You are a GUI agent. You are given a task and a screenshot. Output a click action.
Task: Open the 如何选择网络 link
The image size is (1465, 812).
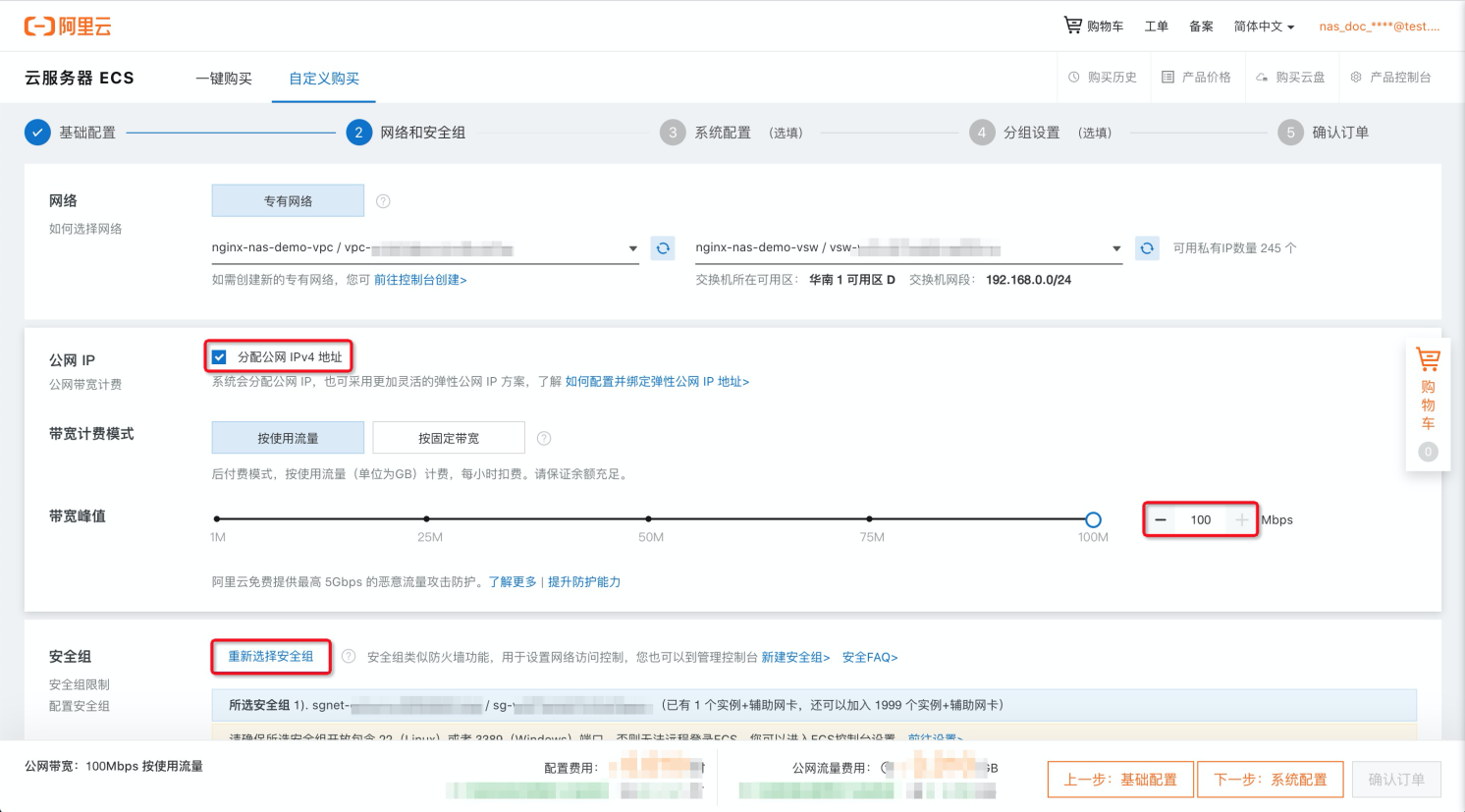pos(85,229)
